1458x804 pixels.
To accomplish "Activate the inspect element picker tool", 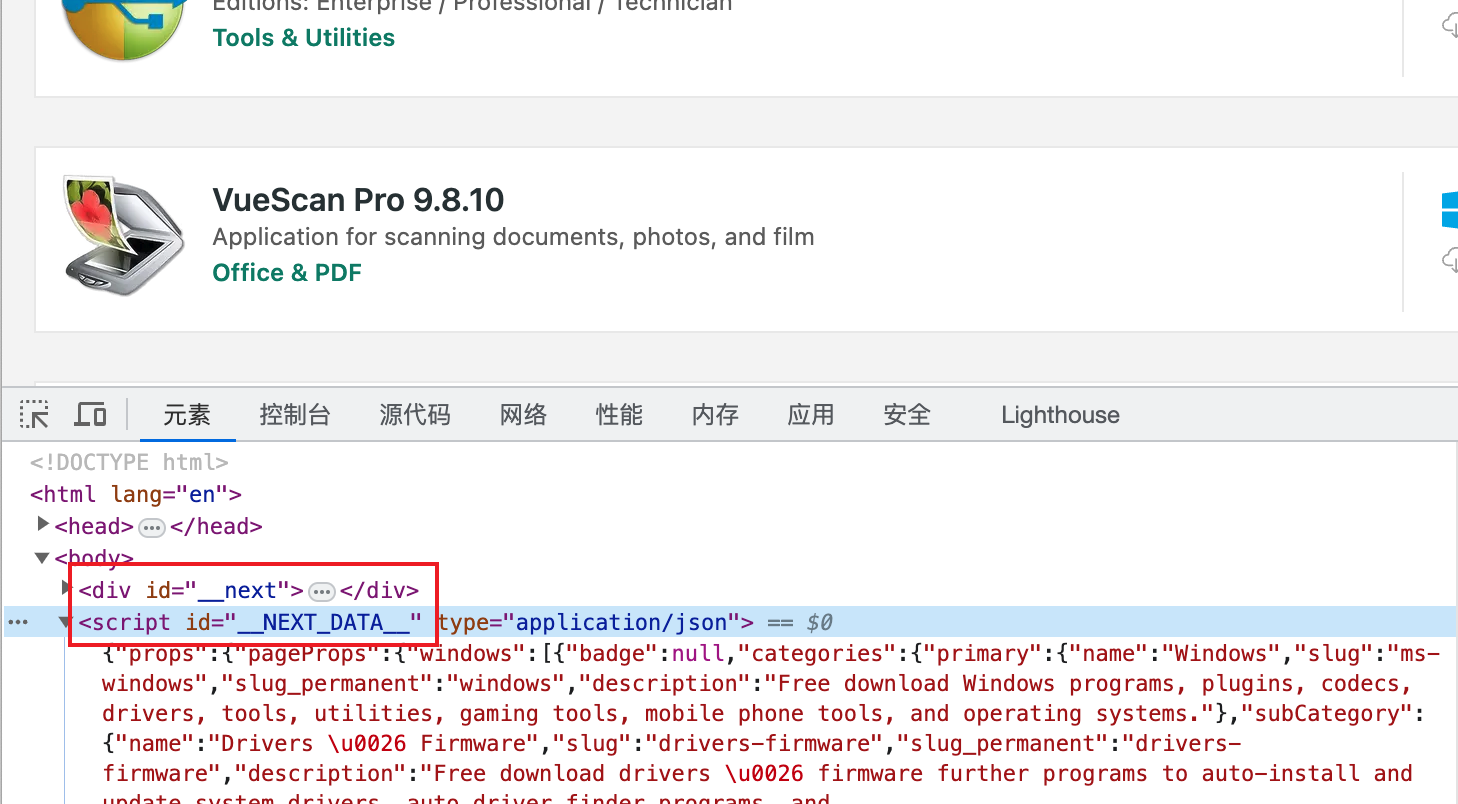I will 34,415.
